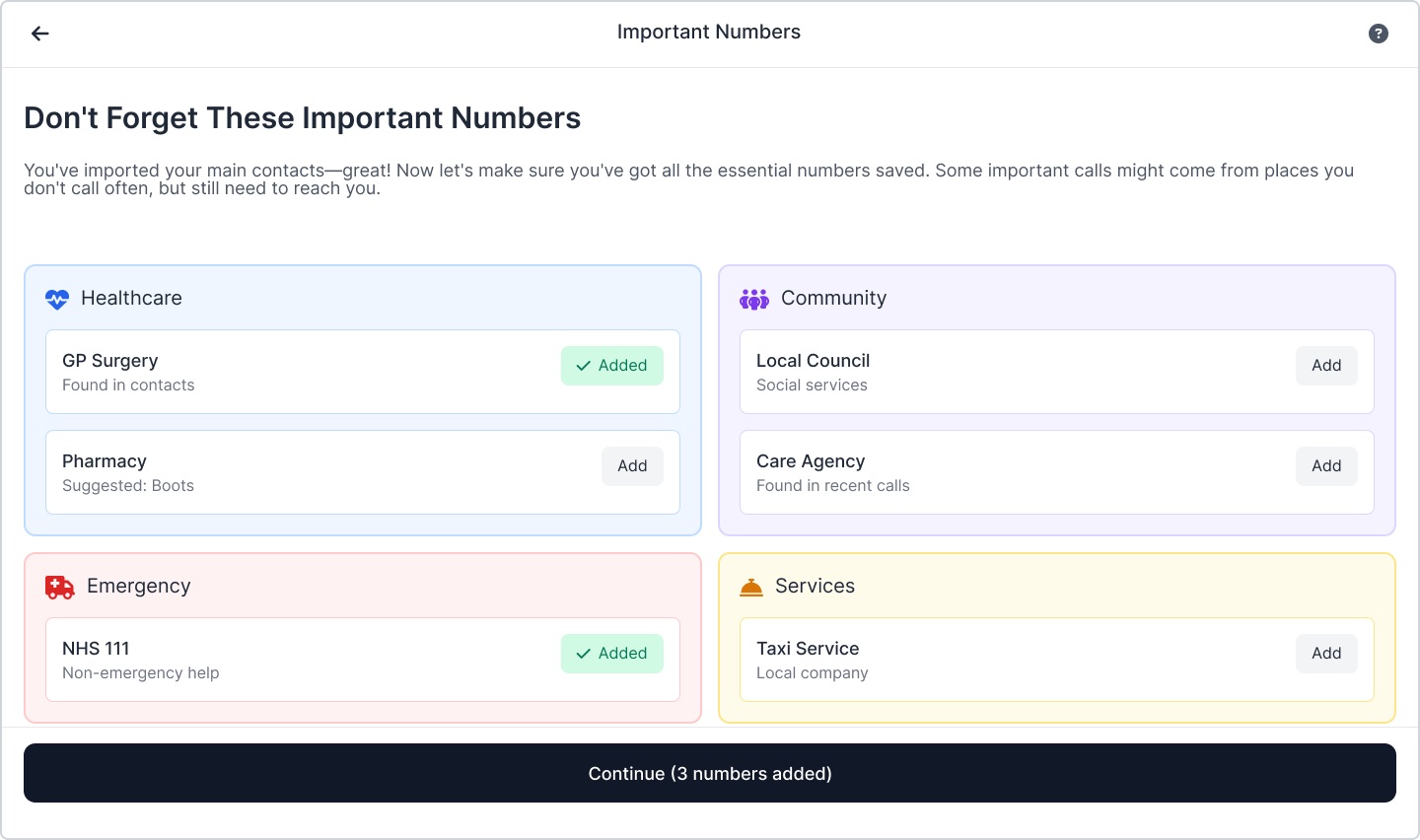Add the Taxi Service number
This screenshot has height=840, width=1420.
pos(1325,654)
